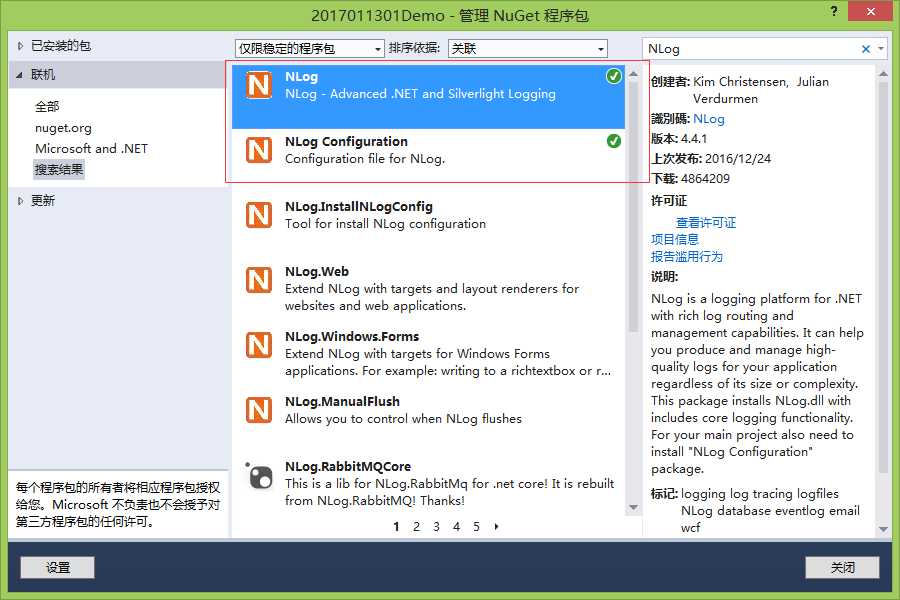Click the details pane scrollbar thumb

pos(883,278)
